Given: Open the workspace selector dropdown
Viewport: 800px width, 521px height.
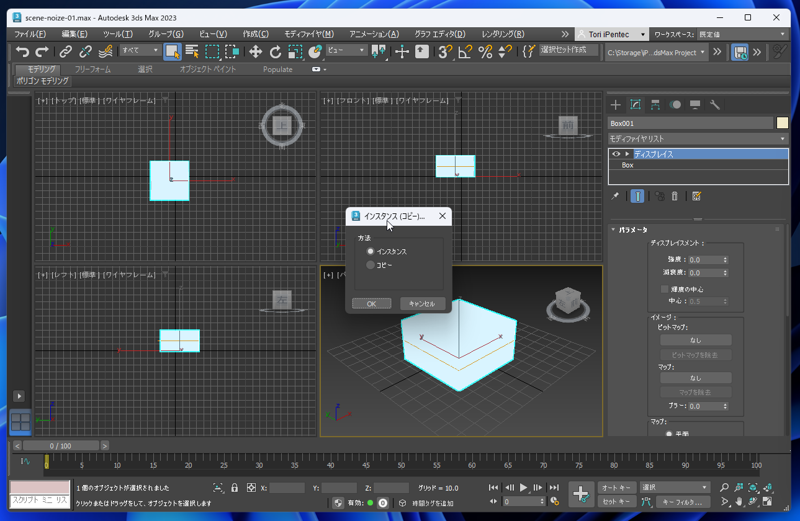Looking at the screenshot, I should (742, 34).
